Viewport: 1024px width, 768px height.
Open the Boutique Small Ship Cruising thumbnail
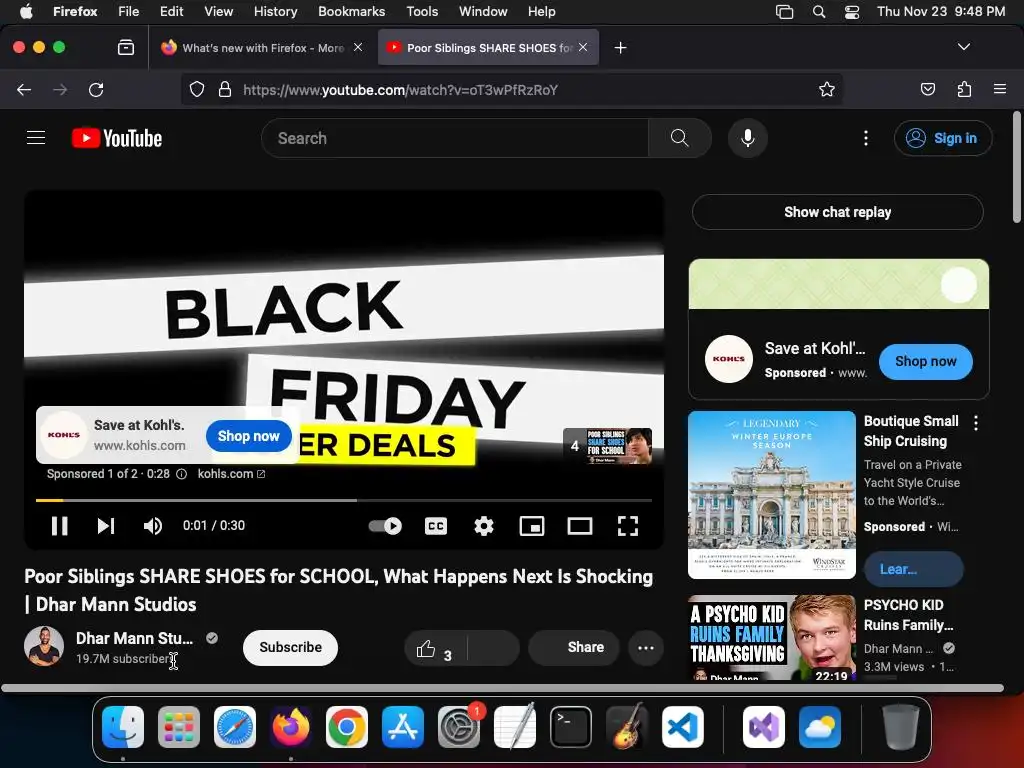[x=771, y=494]
